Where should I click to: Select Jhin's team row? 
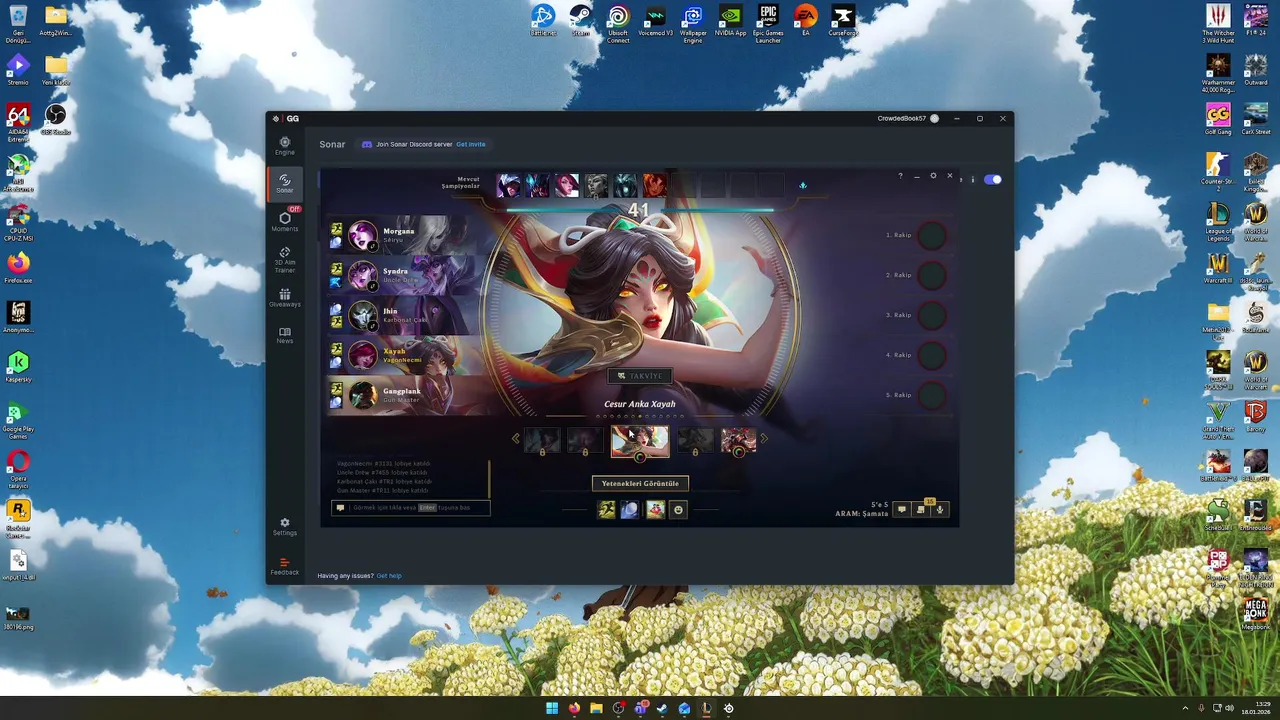click(x=407, y=315)
